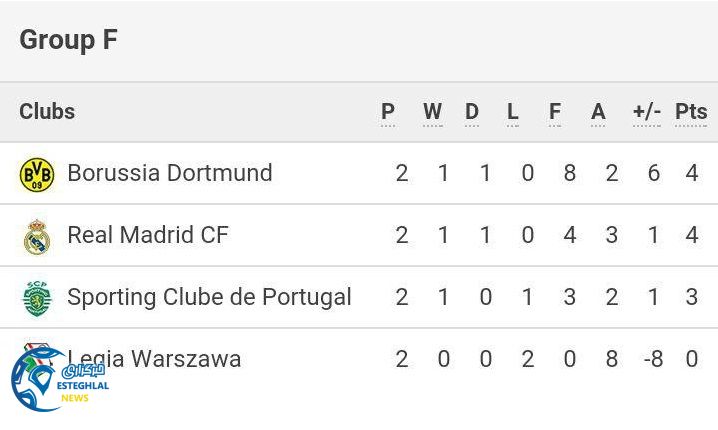This screenshot has width=718, height=430.
Task: Click the W (won) column header
Action: (x=432, y=112)
